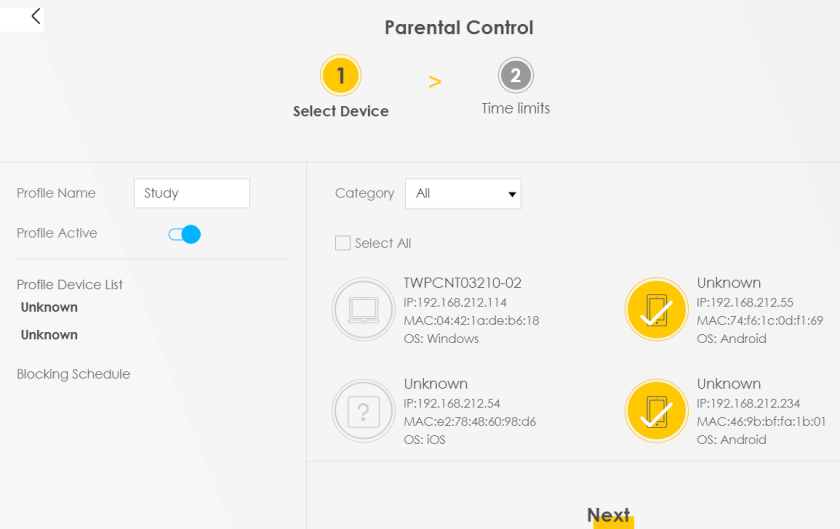Open the Category dropdown
This screenshot has height=529, width=840.
[x=463, y=193]
